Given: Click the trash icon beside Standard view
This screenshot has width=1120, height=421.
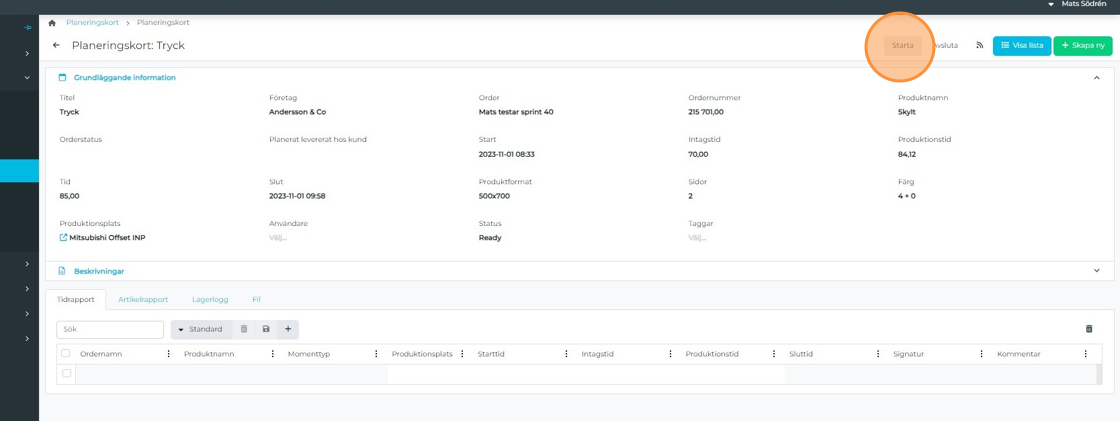Looking at the screenshot, I should tap(244, 329).
